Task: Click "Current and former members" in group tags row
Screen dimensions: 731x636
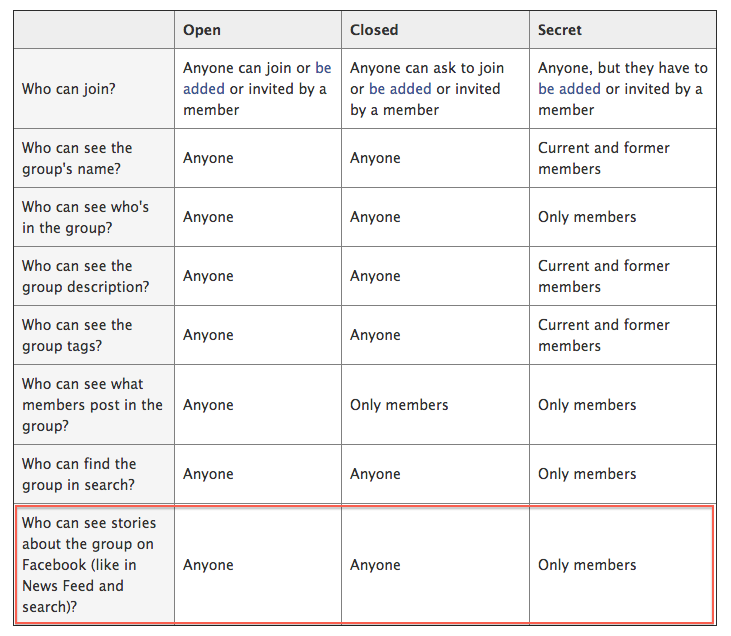Action: (x=603, y=335)
